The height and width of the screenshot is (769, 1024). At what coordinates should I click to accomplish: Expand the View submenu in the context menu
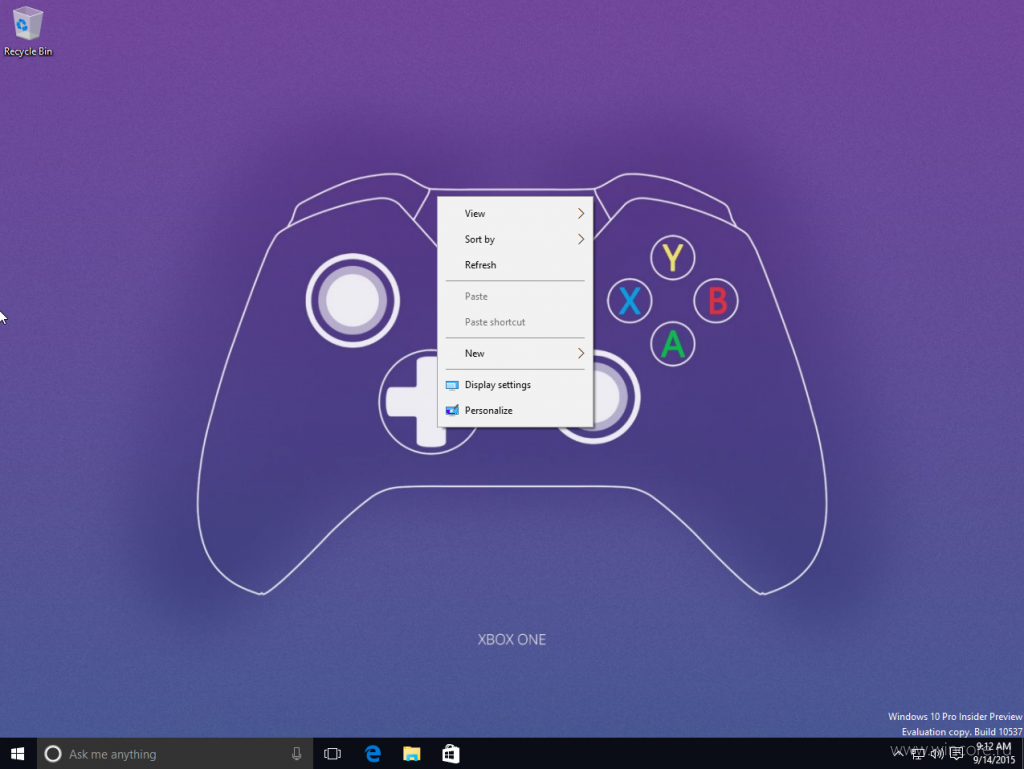click(x=515, y=213)
